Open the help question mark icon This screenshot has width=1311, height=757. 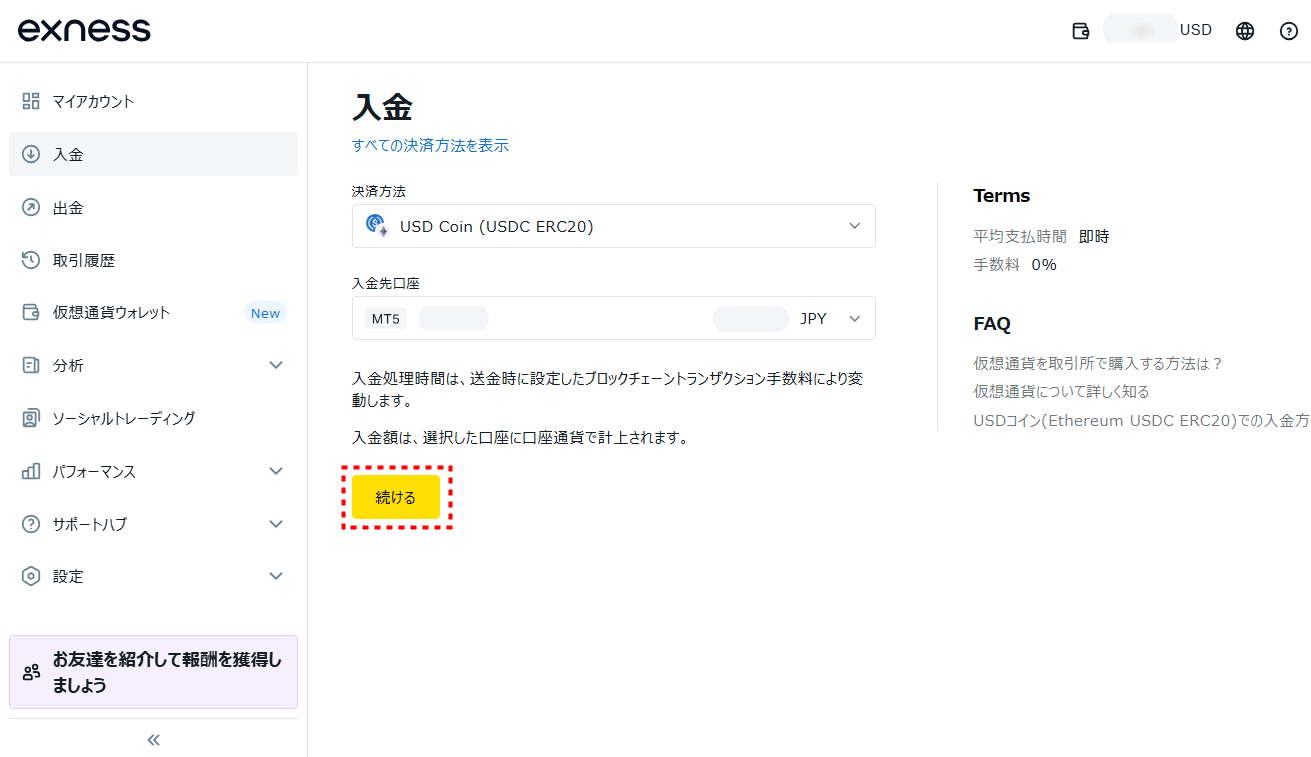click(1289, 31)
